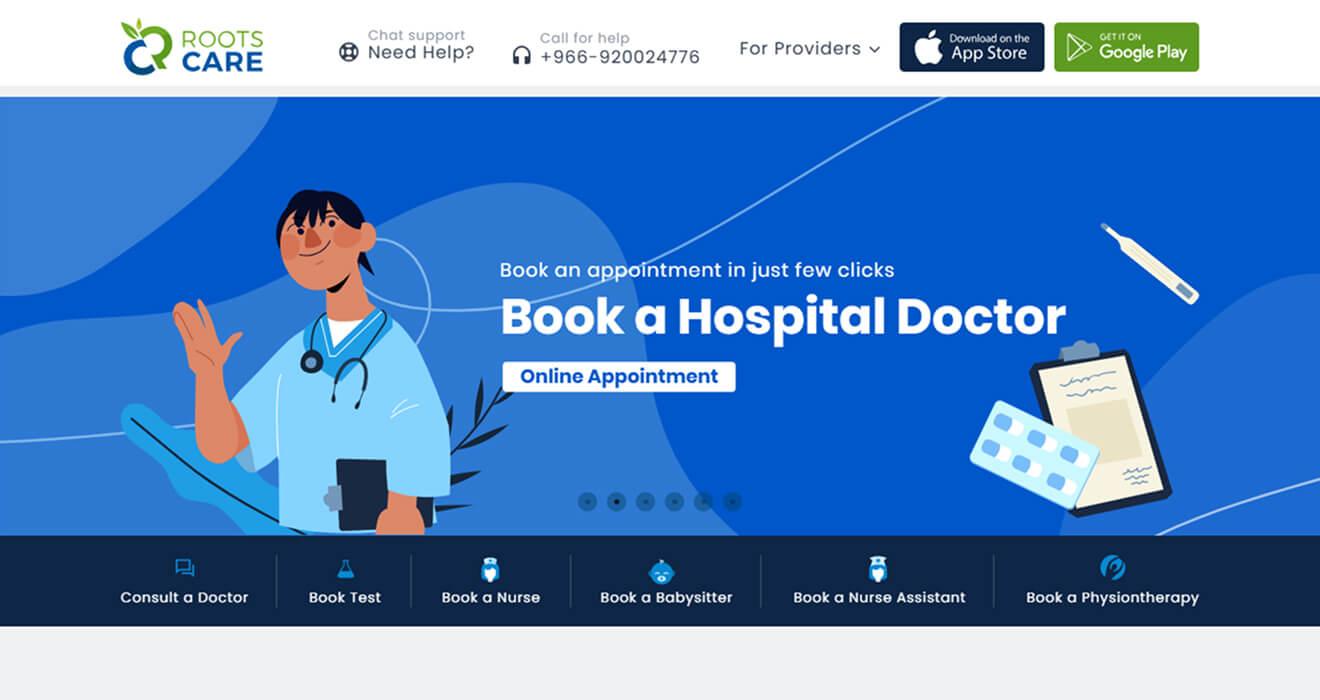Viewport: 1320px width, 700px height.
Task: Select the fourth carousel slide dot
Action: tap(674, 501)
